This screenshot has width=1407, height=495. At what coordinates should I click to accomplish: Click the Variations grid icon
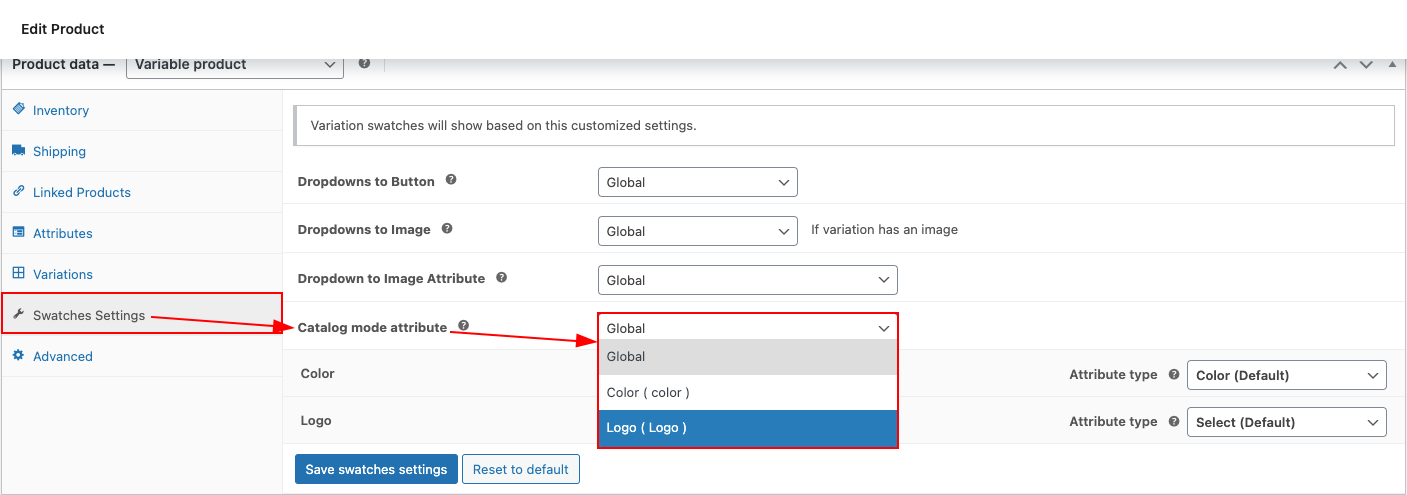pos(18,273)
